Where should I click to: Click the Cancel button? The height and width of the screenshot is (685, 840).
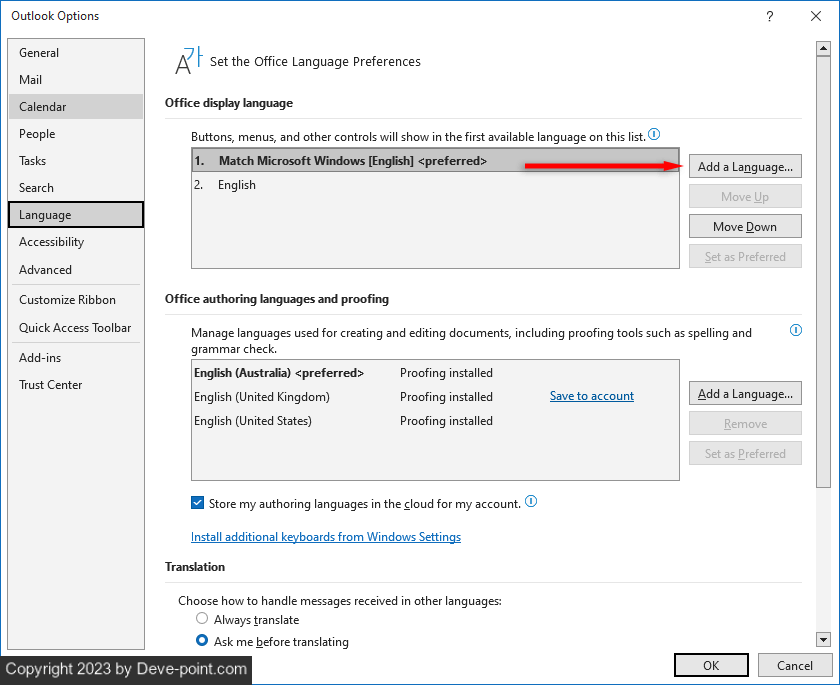point(795,665)
